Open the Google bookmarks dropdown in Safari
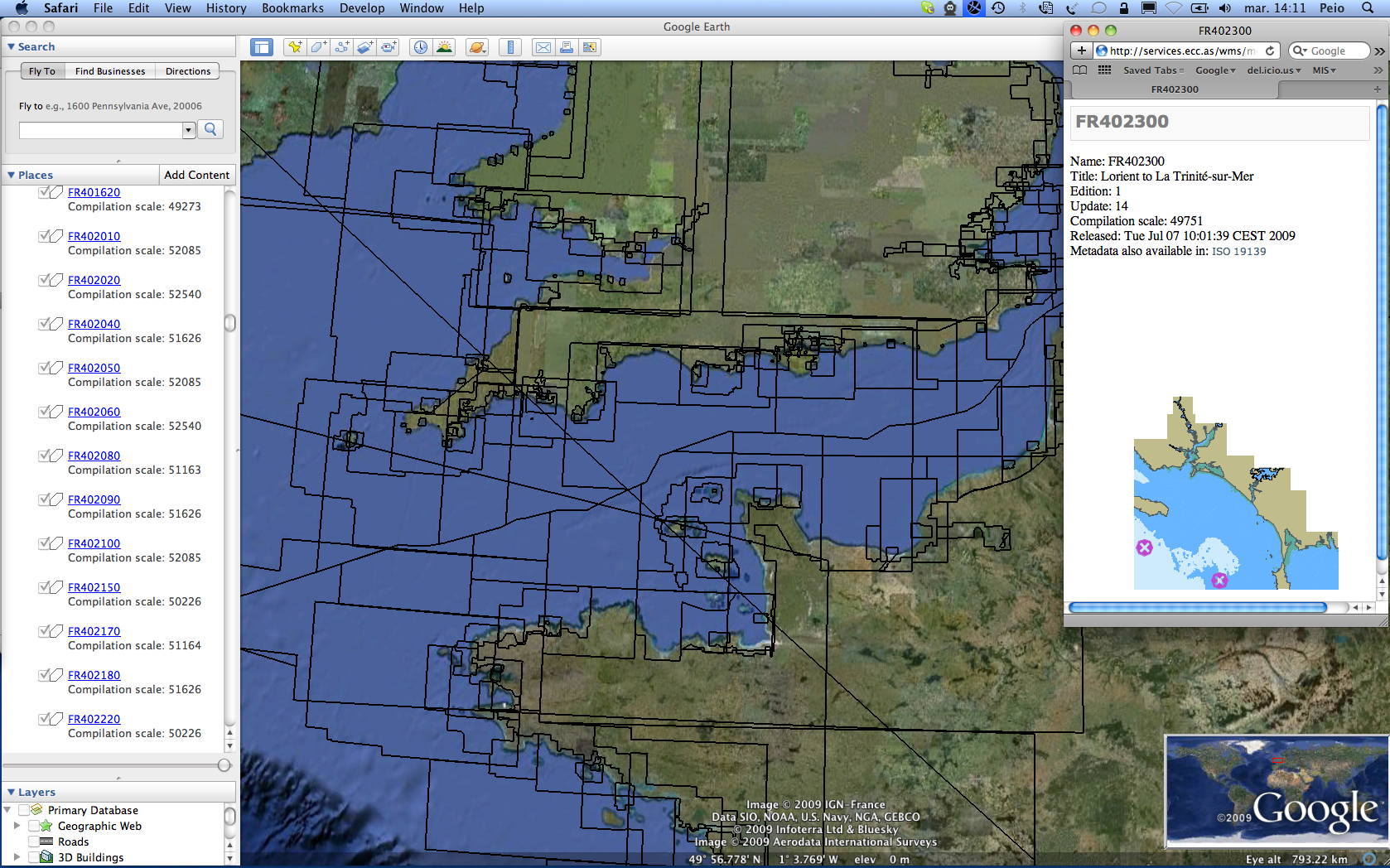 click(1215, 70)
